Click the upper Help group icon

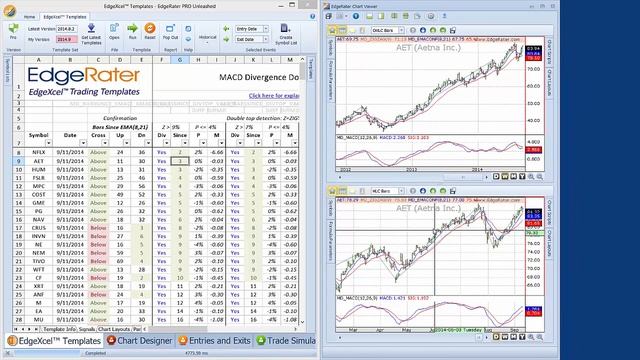[188, 29]
